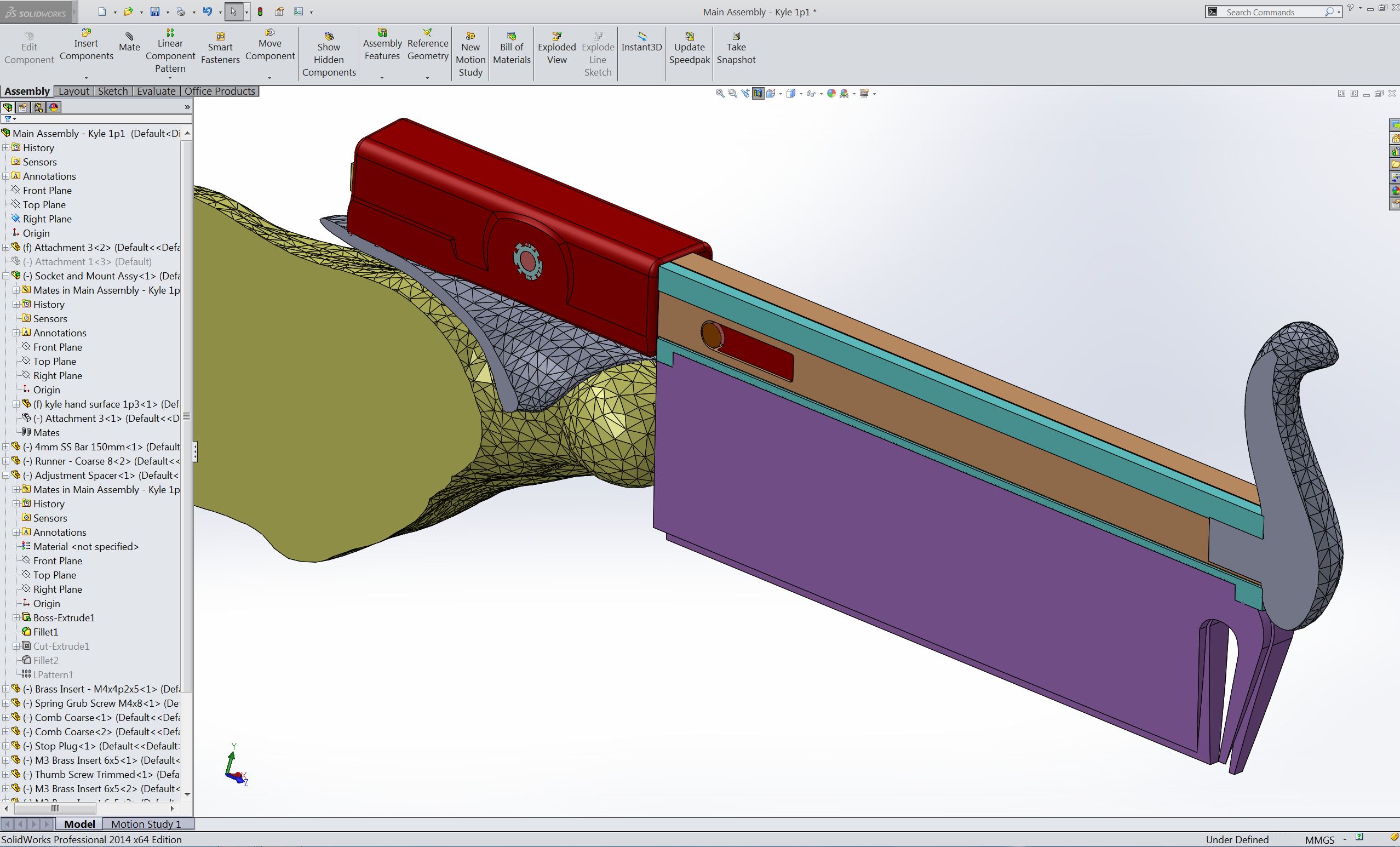Click Take Snapshot icon

[x=736, y=36]
